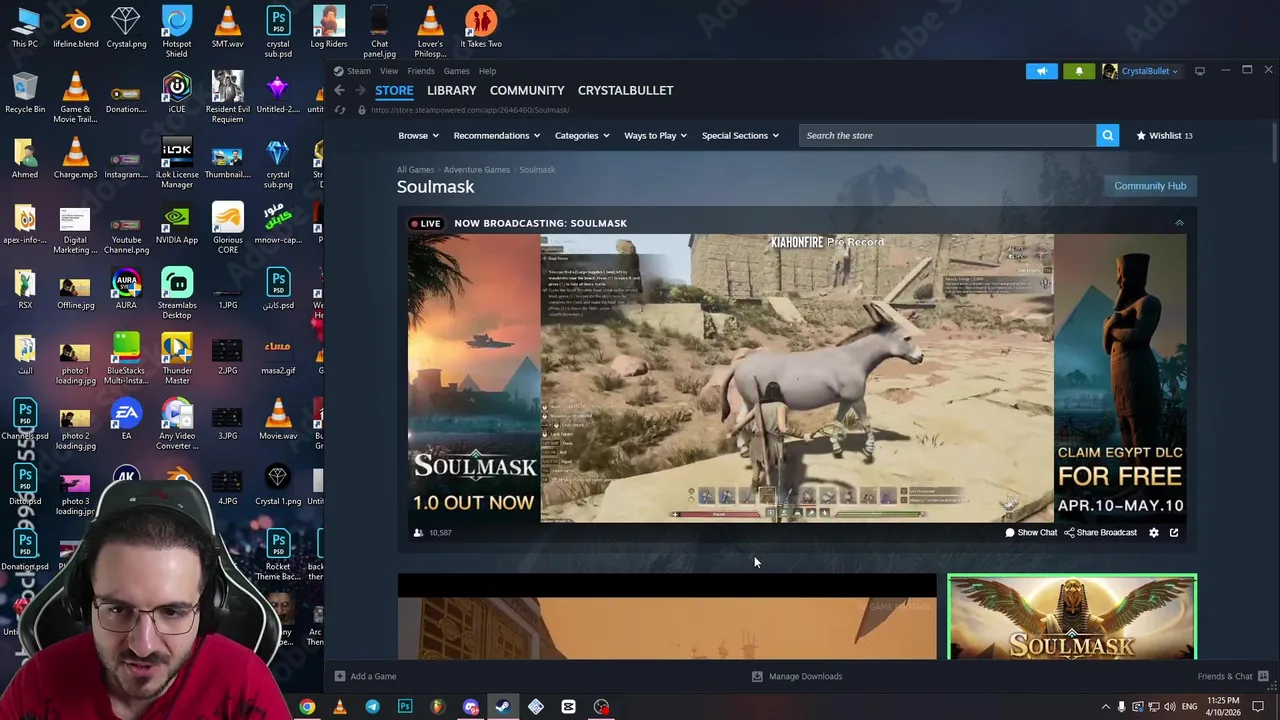Open Windows notification center icon
The width and height of the screenshot is (1280, 720).
[x=1259, y=707]
